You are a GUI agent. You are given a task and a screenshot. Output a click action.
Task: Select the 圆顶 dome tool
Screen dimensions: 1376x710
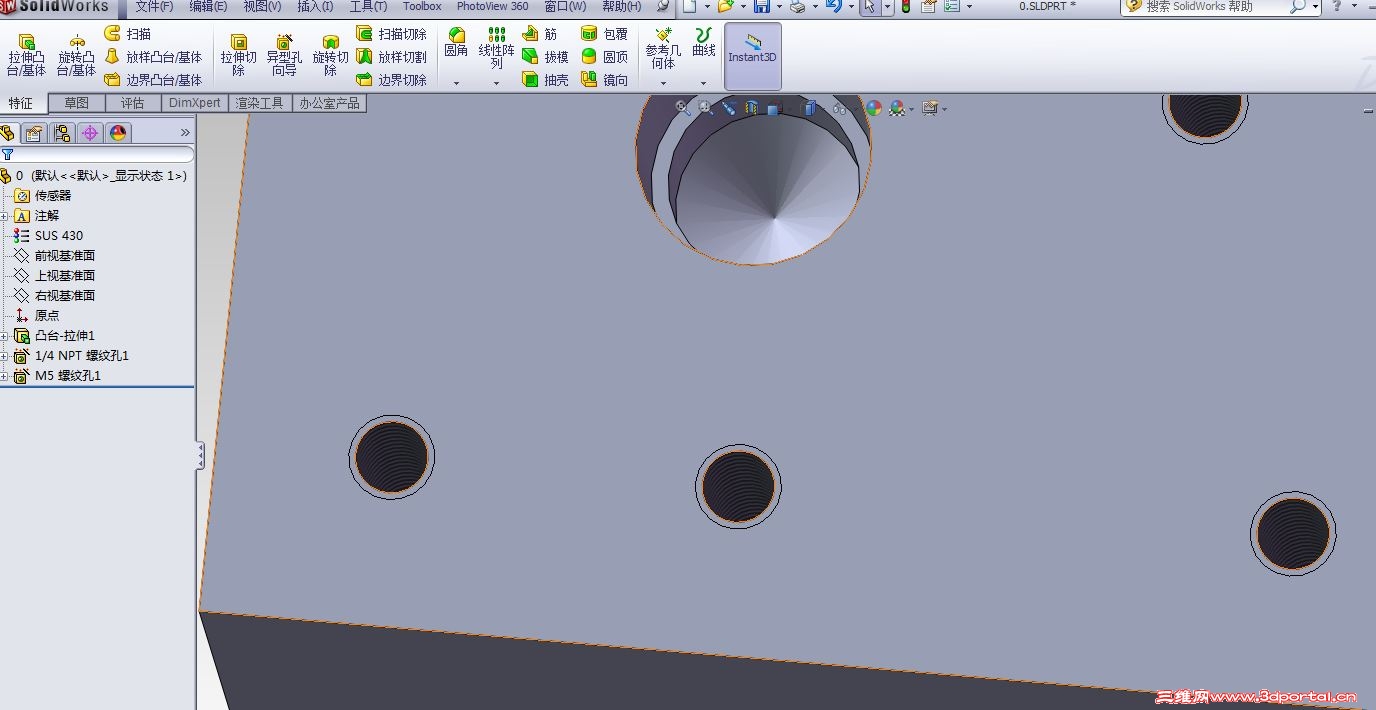pos(604,57)
